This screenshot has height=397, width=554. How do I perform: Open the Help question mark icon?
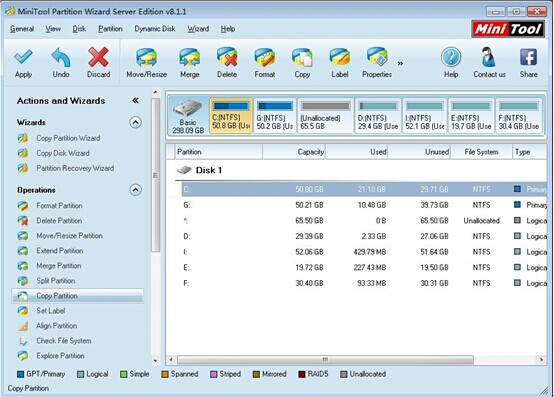pyautogui.click(x=451, y=57)
